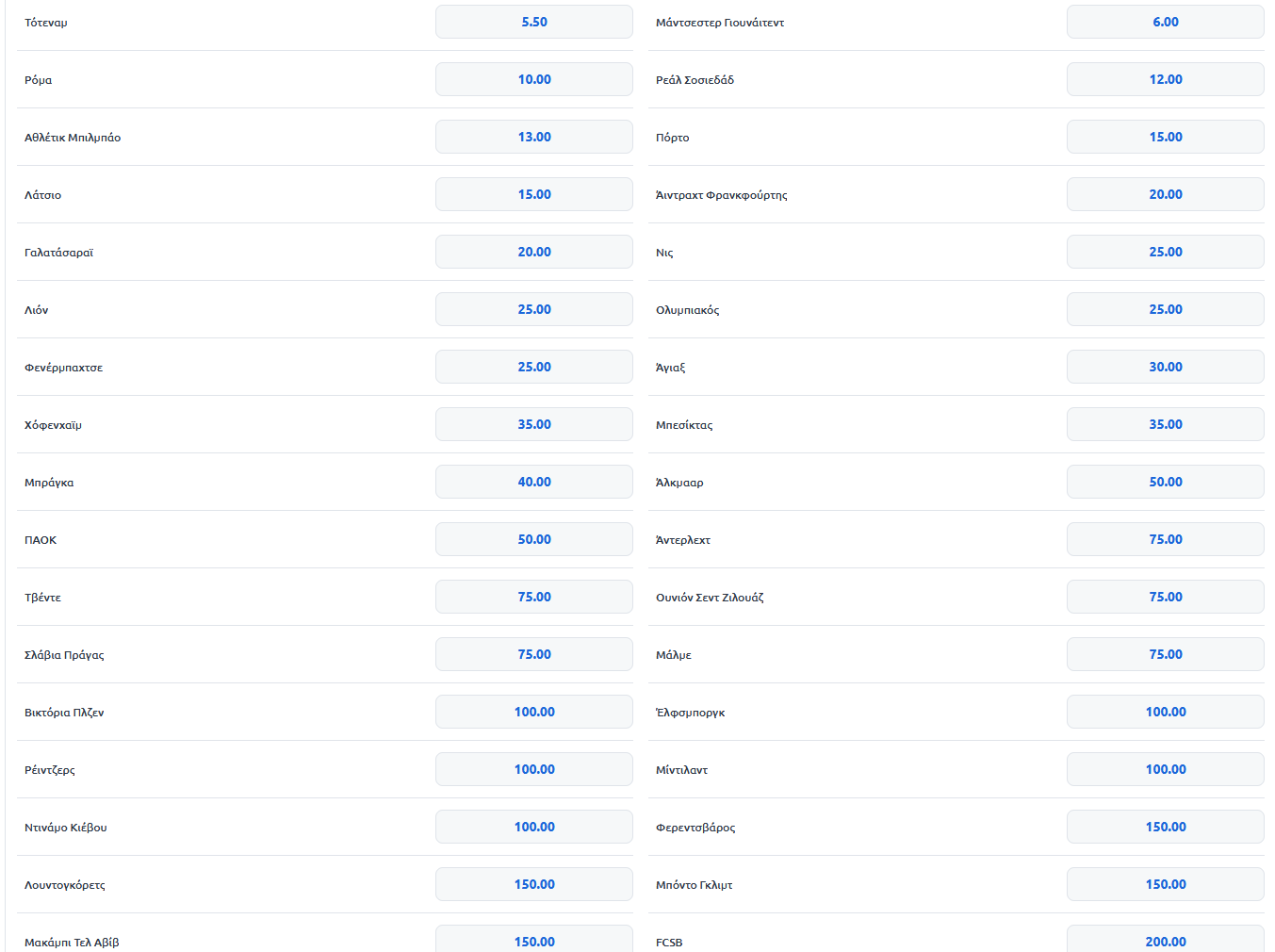The height and width of the screenshot is (952, 1275).
Task: Choose ΠΑΟΚ odds of 50.00
Action: pos(533,539)
